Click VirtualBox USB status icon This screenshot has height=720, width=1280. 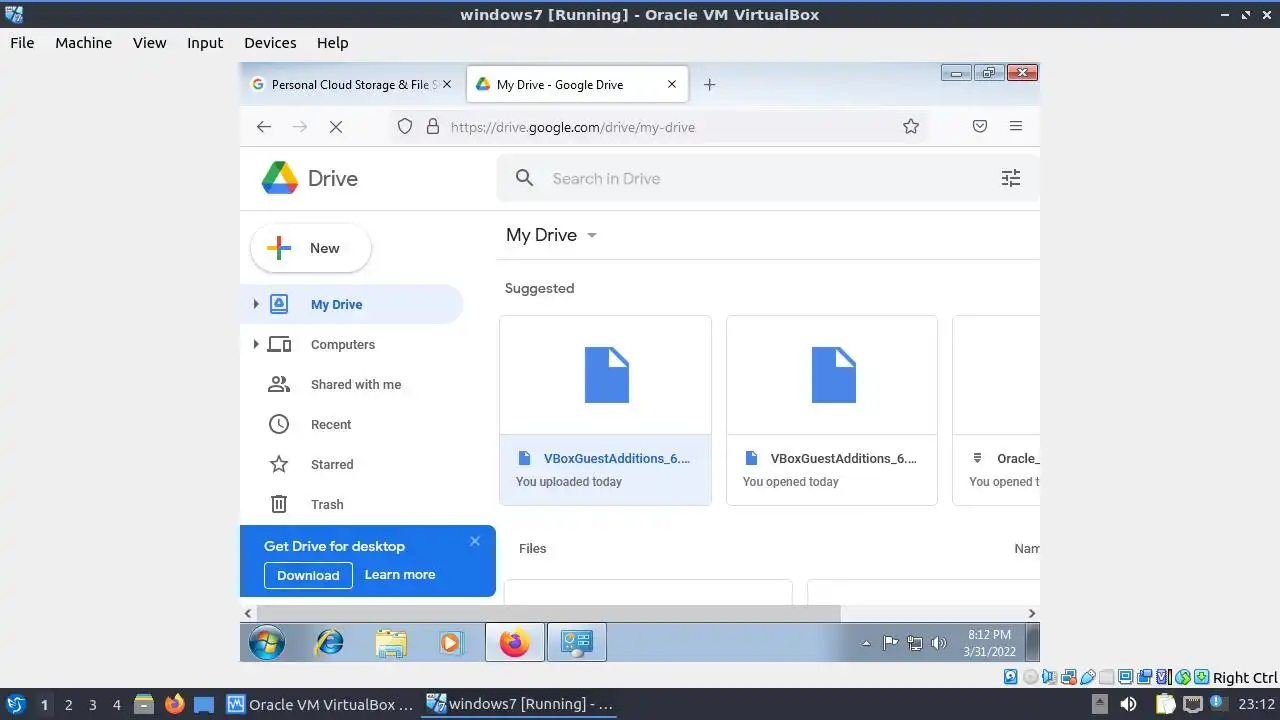coord(1088,677)
